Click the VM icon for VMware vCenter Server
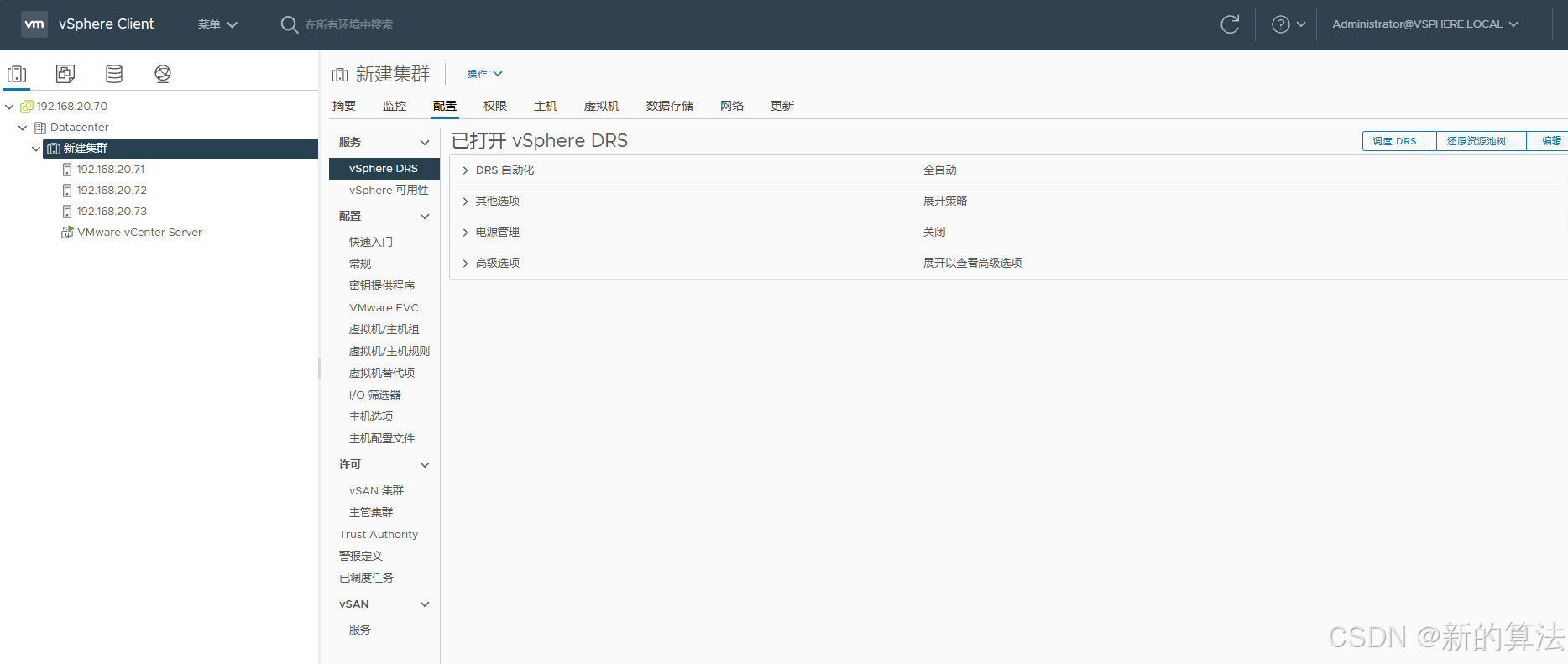Screen dimensions: 1568x664 (x=67, y=232)
